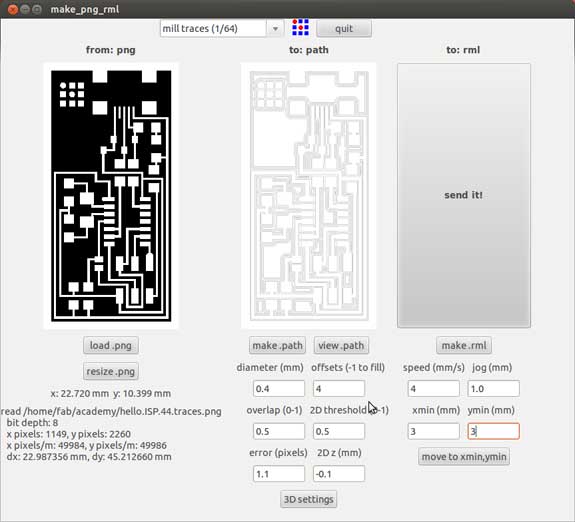Click the load .png button

111,346
